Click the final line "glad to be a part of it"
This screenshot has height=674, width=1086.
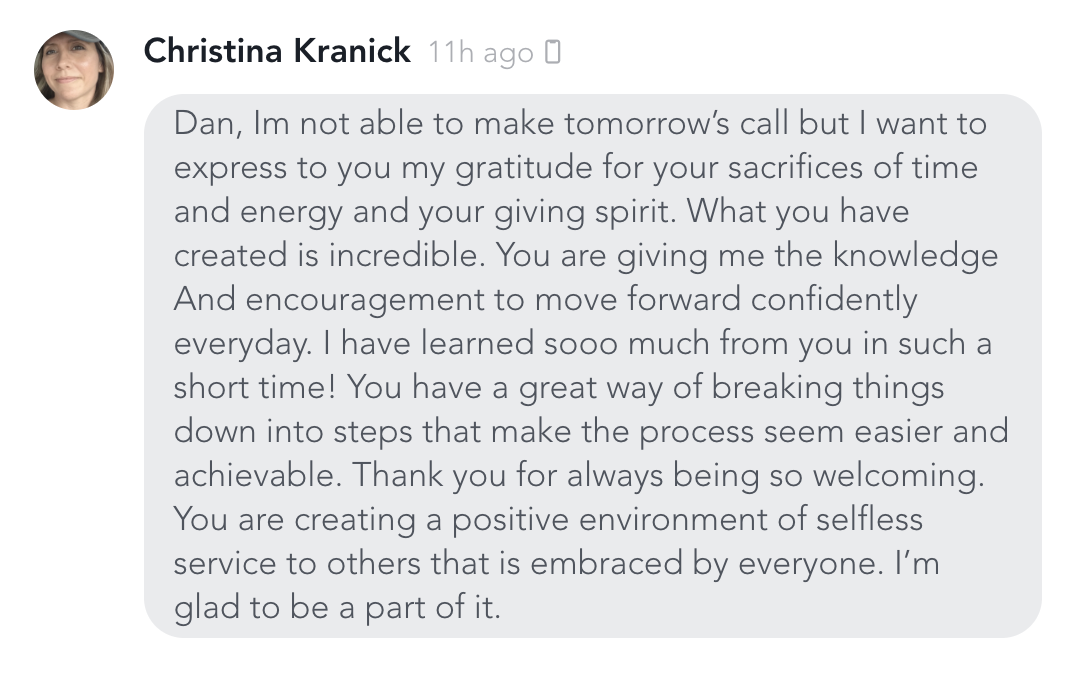click(x=336, y=608)
